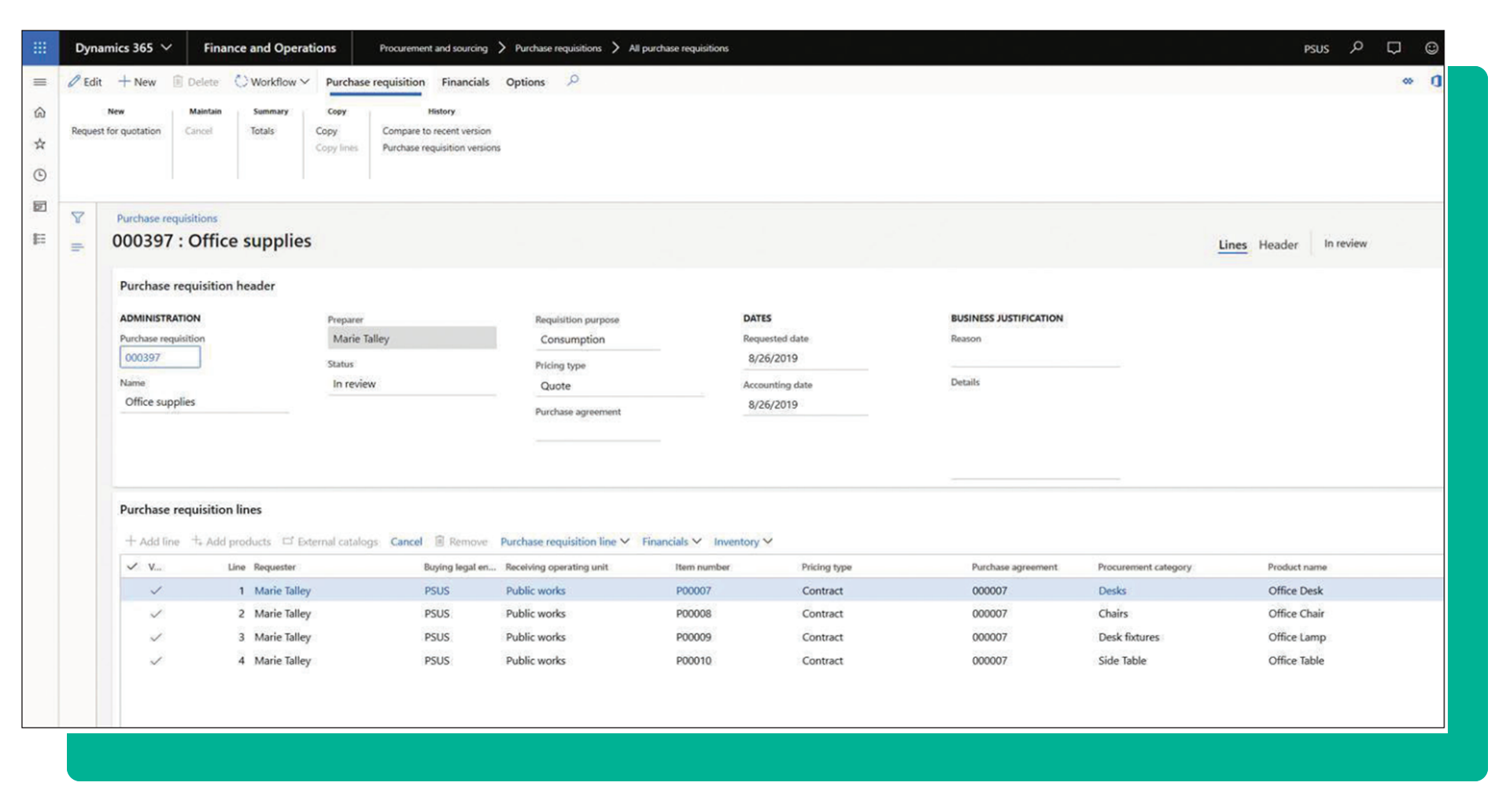Toggle row checkmark for line 4 Office Table
The image size is (1499, 812).
pyautogui.click(x=156, y=661)
